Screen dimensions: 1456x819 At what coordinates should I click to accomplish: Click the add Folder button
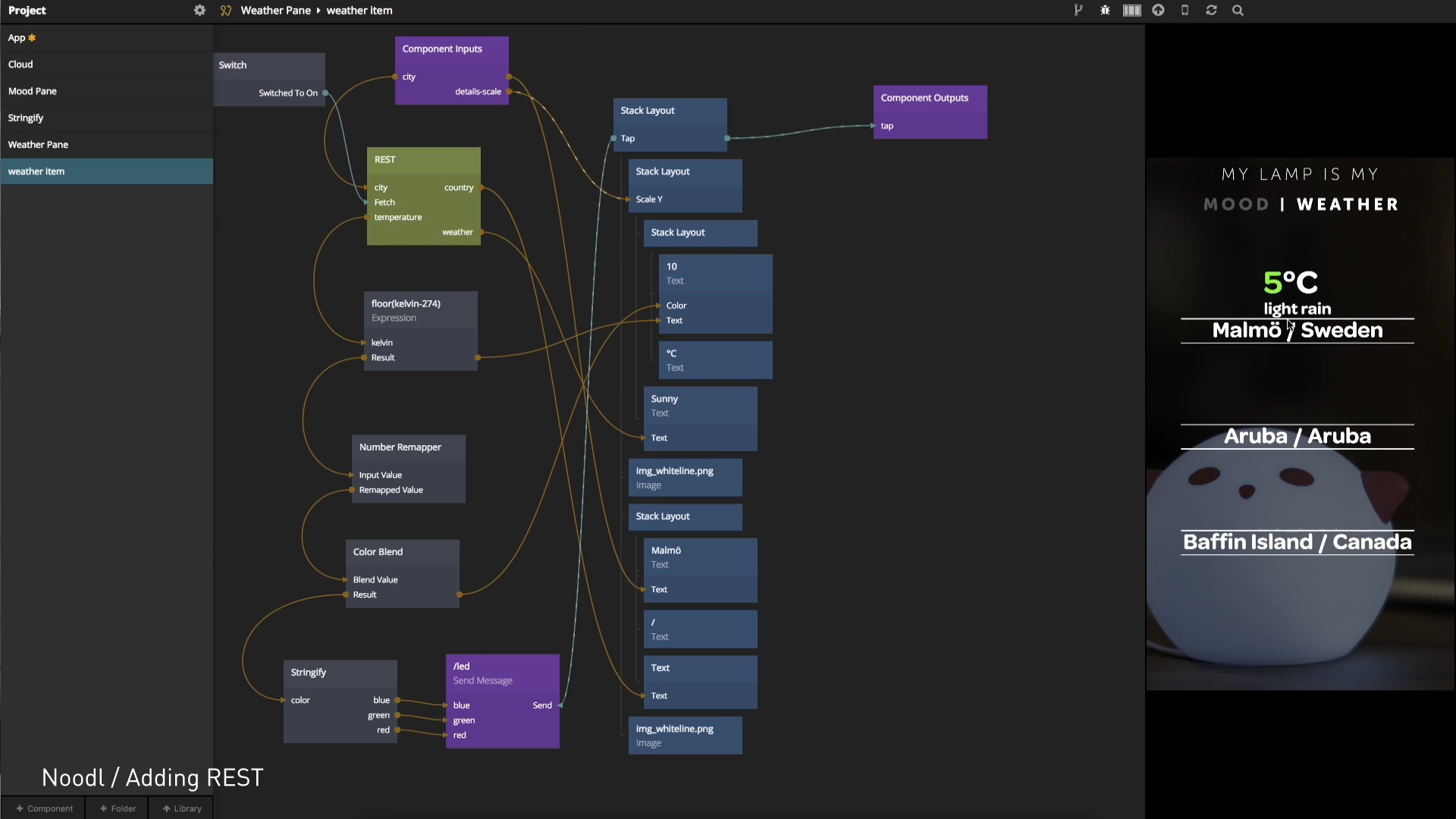(118, 808)
